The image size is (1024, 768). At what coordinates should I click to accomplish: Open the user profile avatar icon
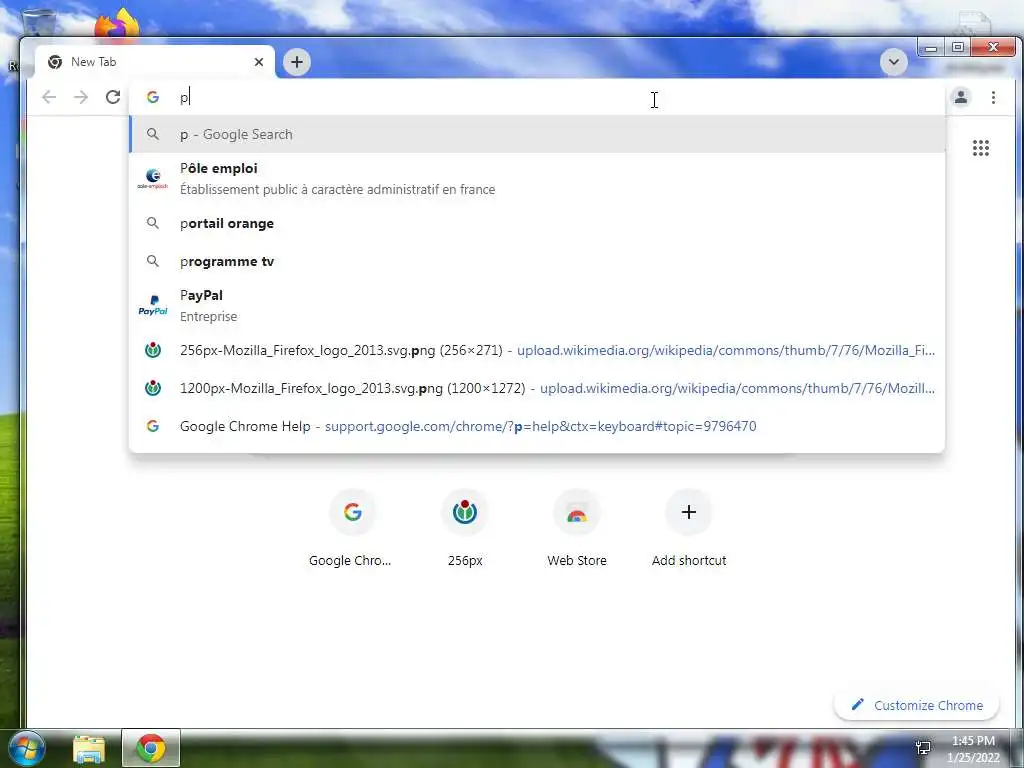pos(961,97)
